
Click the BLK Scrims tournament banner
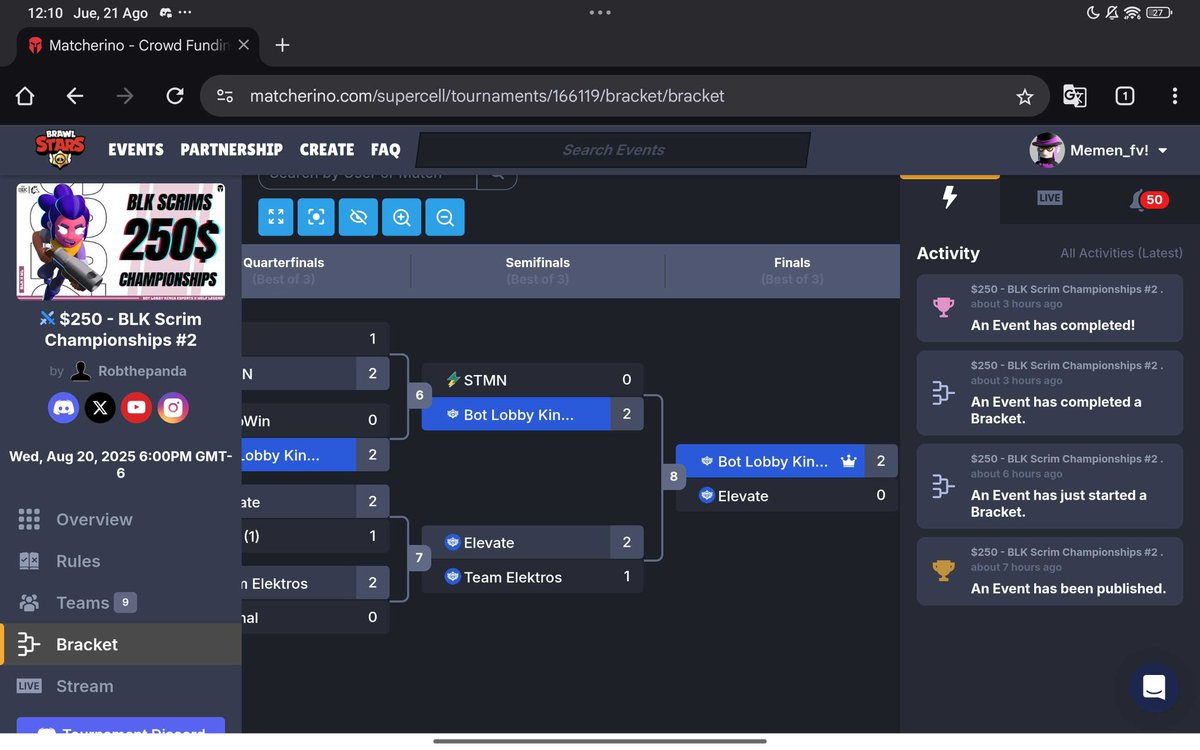[x=120, y=242]
